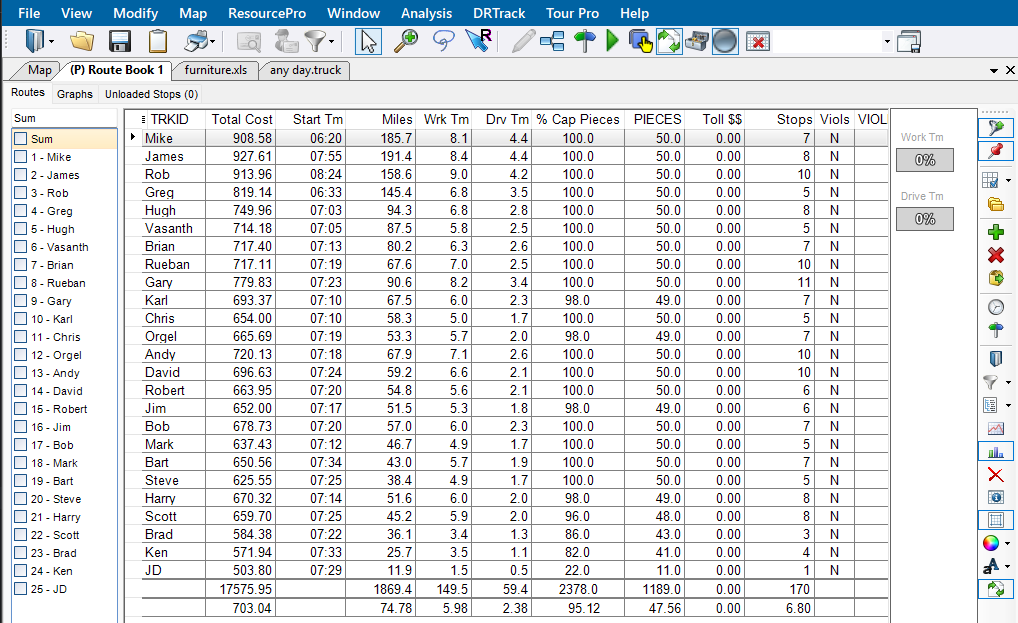Check the 25 - JD route checkbox
The width and height of the screenshot is (1018, 623).
[x=20, y=589]
